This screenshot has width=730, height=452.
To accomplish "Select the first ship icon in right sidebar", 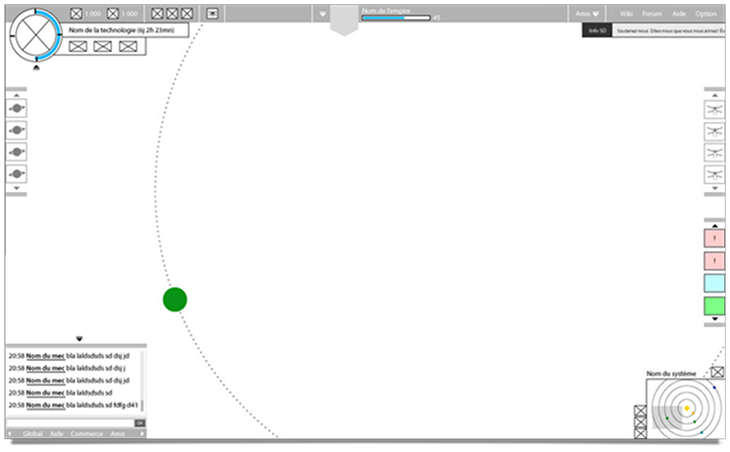I will pyautogui.click(x=714, y=110).
